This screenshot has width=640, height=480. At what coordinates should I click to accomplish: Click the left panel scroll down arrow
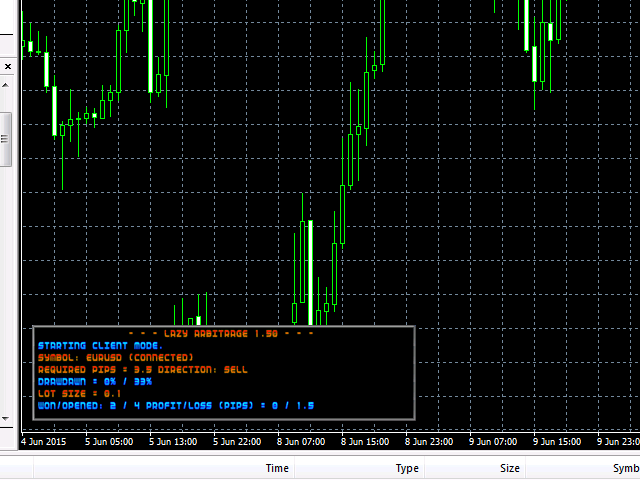(x=6, y=419)
